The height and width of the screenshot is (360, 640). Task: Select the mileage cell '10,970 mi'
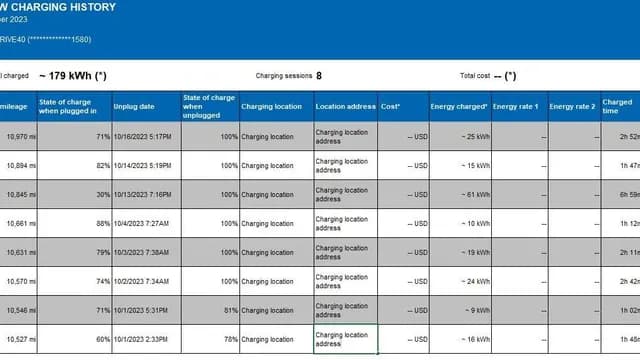[18, 136]
